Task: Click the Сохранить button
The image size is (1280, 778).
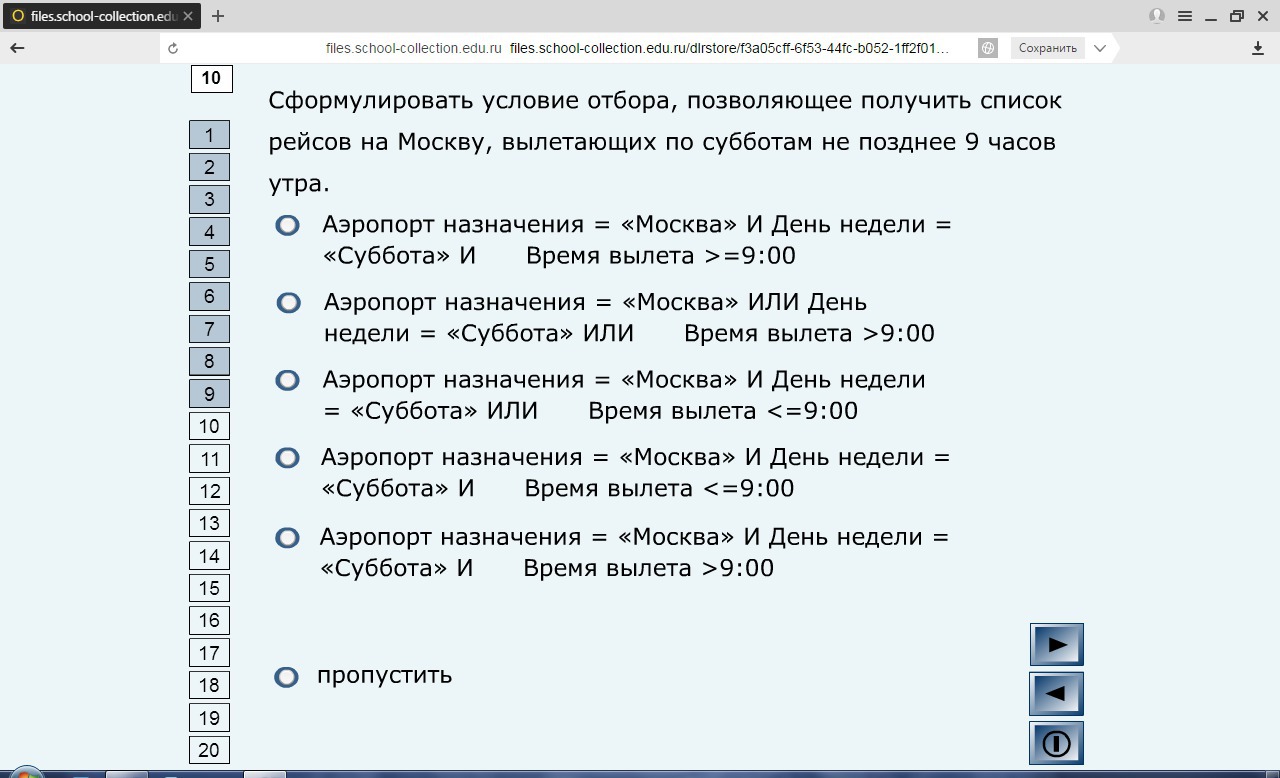Action: [1048, 48]
